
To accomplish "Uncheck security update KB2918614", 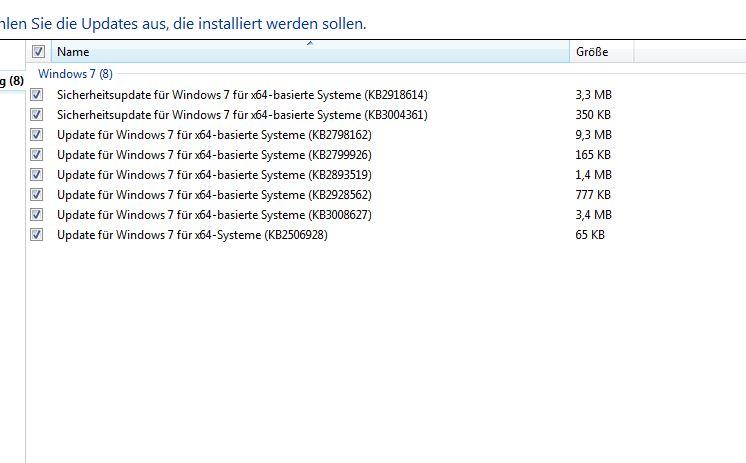I will pos(37,95).
